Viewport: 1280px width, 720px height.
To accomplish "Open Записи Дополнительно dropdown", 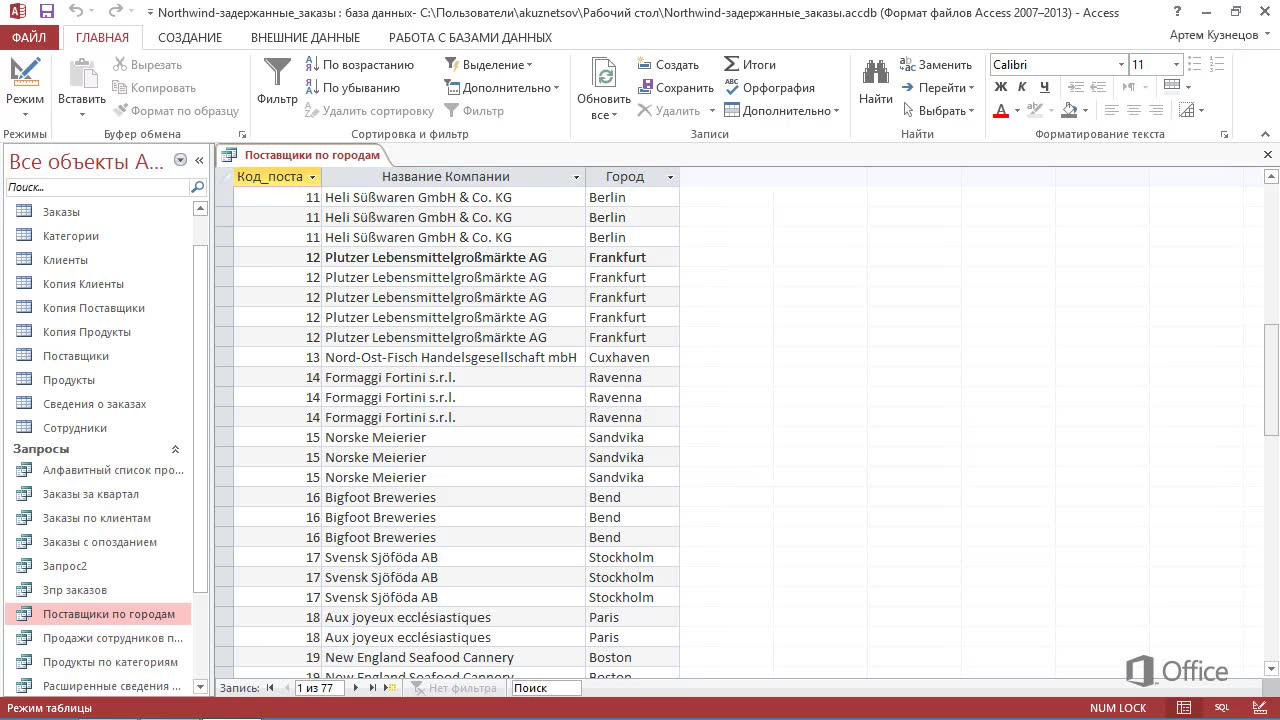I will [x=781, y=111].
